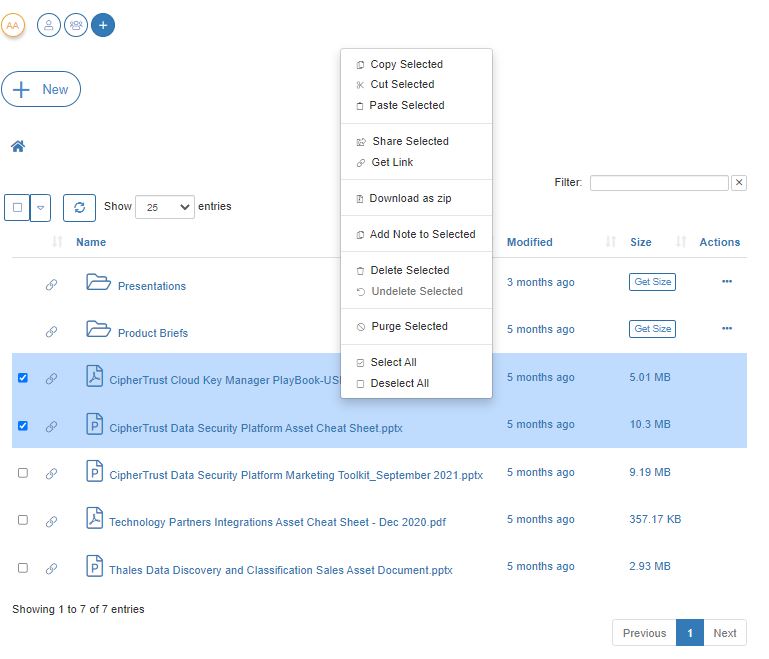The width and height of the screenshot is (769, 659).
Task: Check Thales Data Discovery pptx checkbox
Action: 23,568
